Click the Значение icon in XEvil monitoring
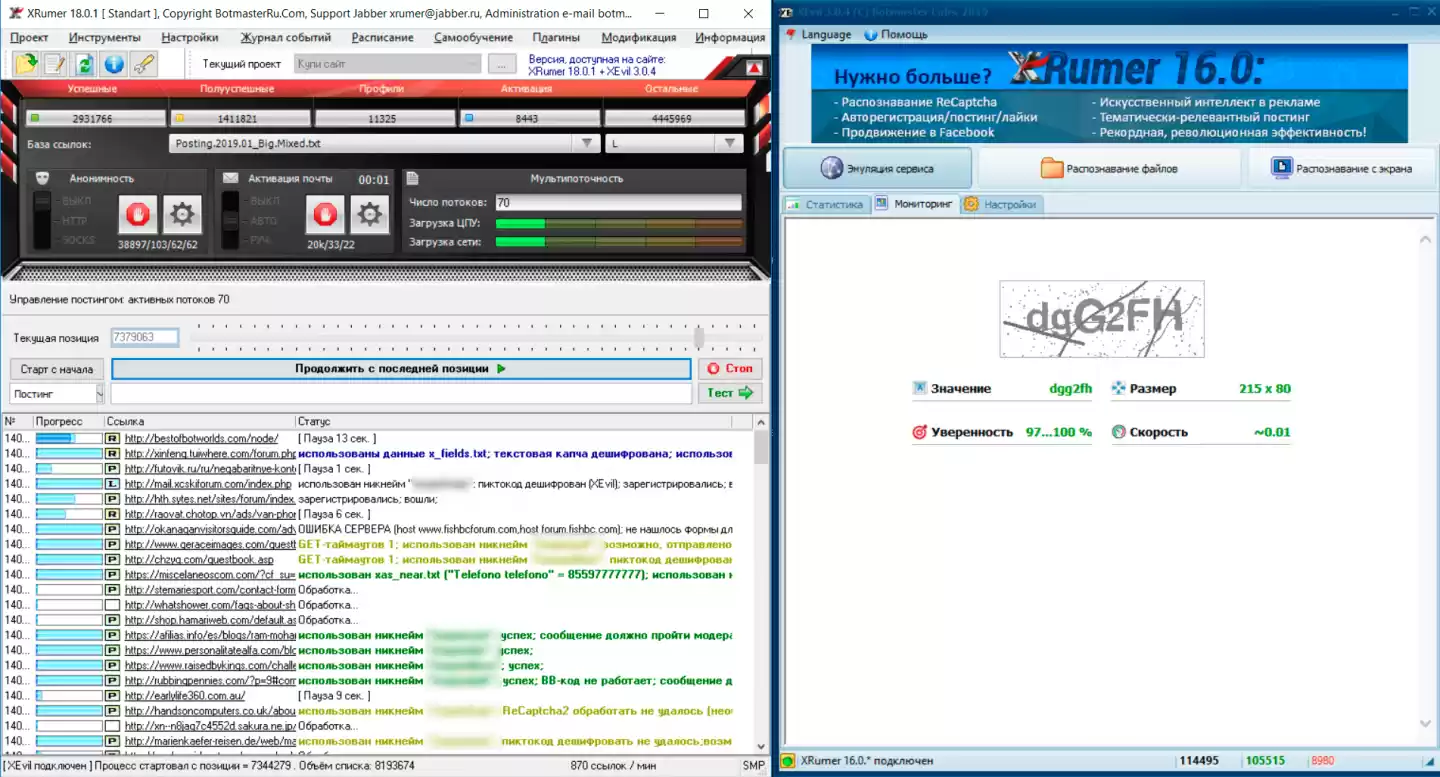Viewport: 1440px width, 777px height. (x=920, y=388)
